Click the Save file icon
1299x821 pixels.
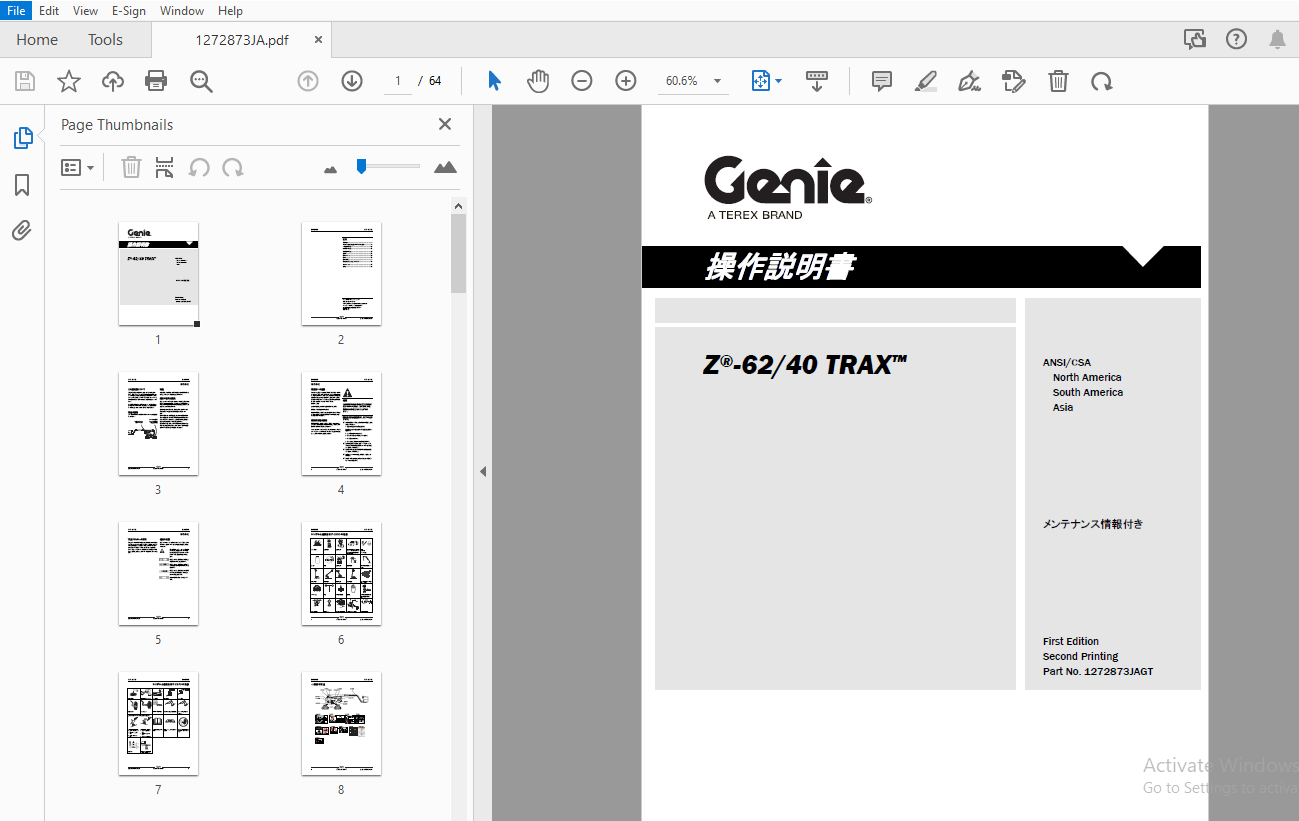click(x=25, y=81)
